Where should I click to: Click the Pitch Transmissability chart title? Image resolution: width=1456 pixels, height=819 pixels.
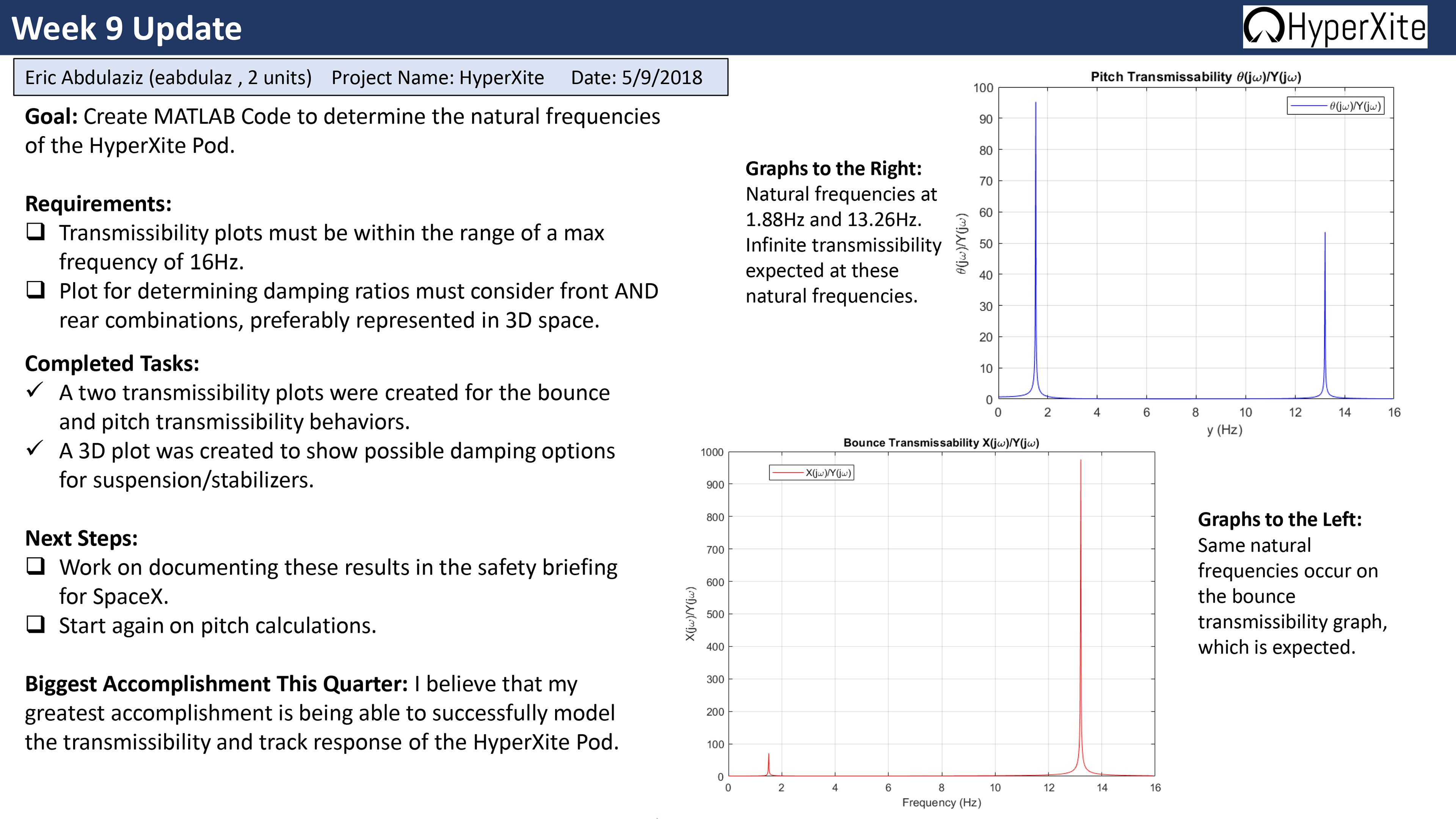click(1196, 77)
